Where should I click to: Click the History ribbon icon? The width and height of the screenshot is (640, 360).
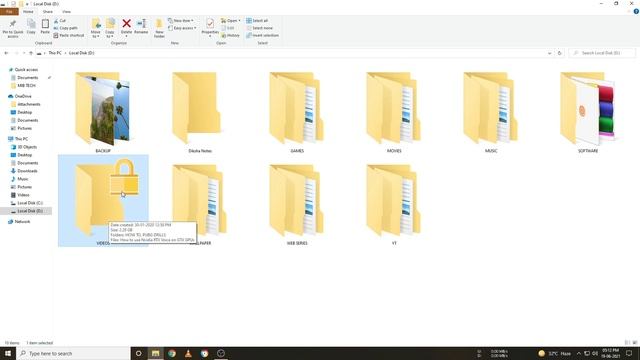231,36
